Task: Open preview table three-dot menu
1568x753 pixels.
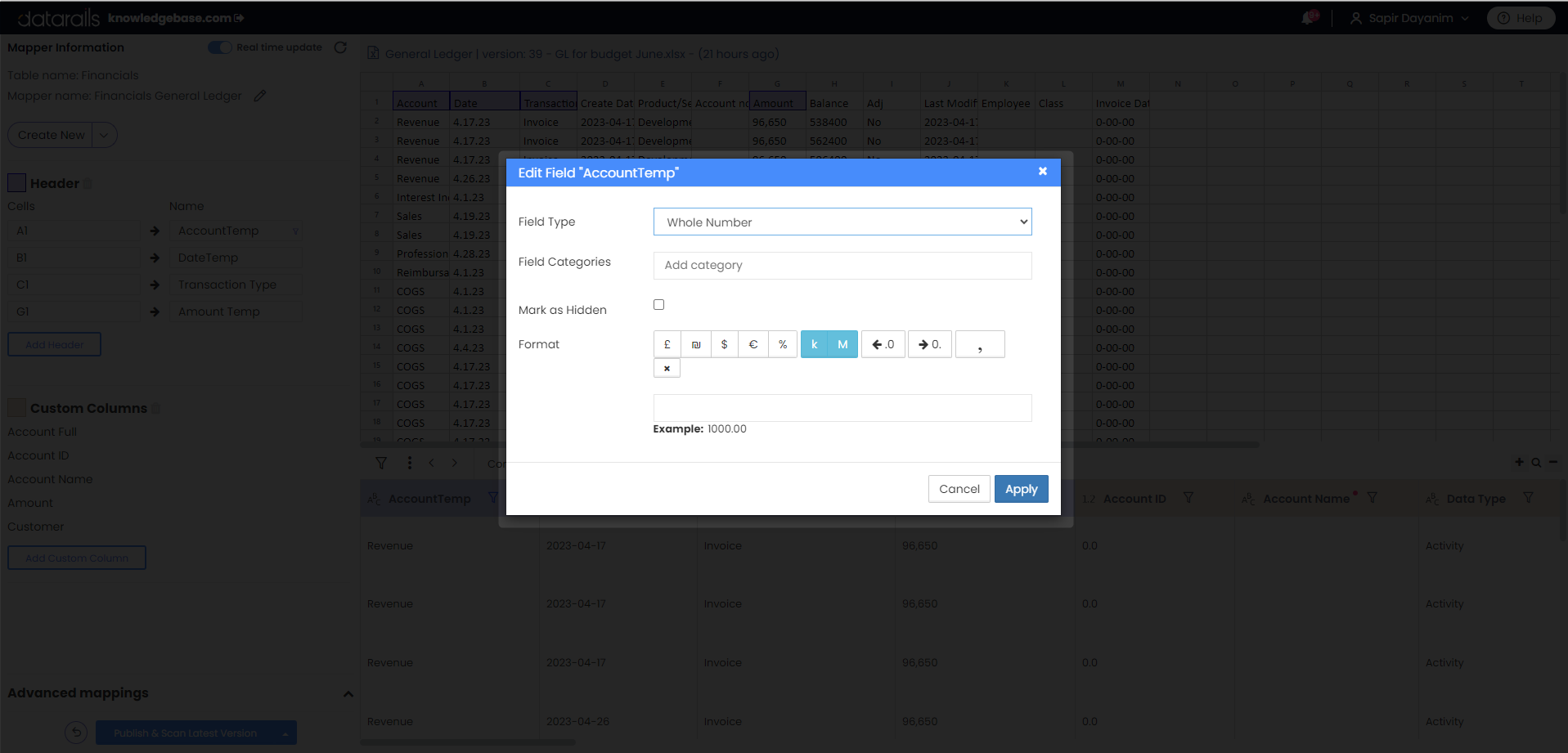Action: (x=409, y=463)
